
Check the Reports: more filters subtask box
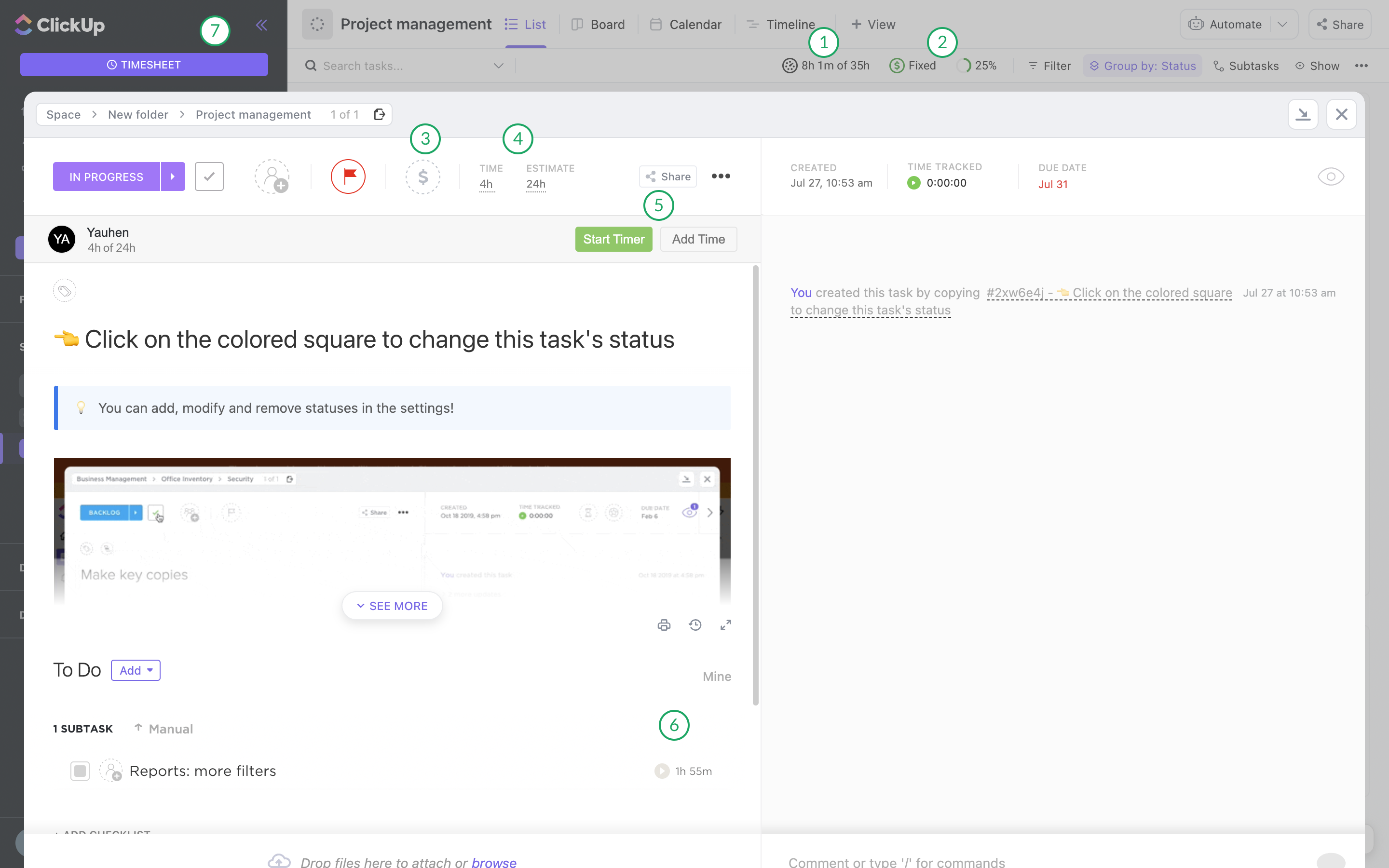(80, 771)
